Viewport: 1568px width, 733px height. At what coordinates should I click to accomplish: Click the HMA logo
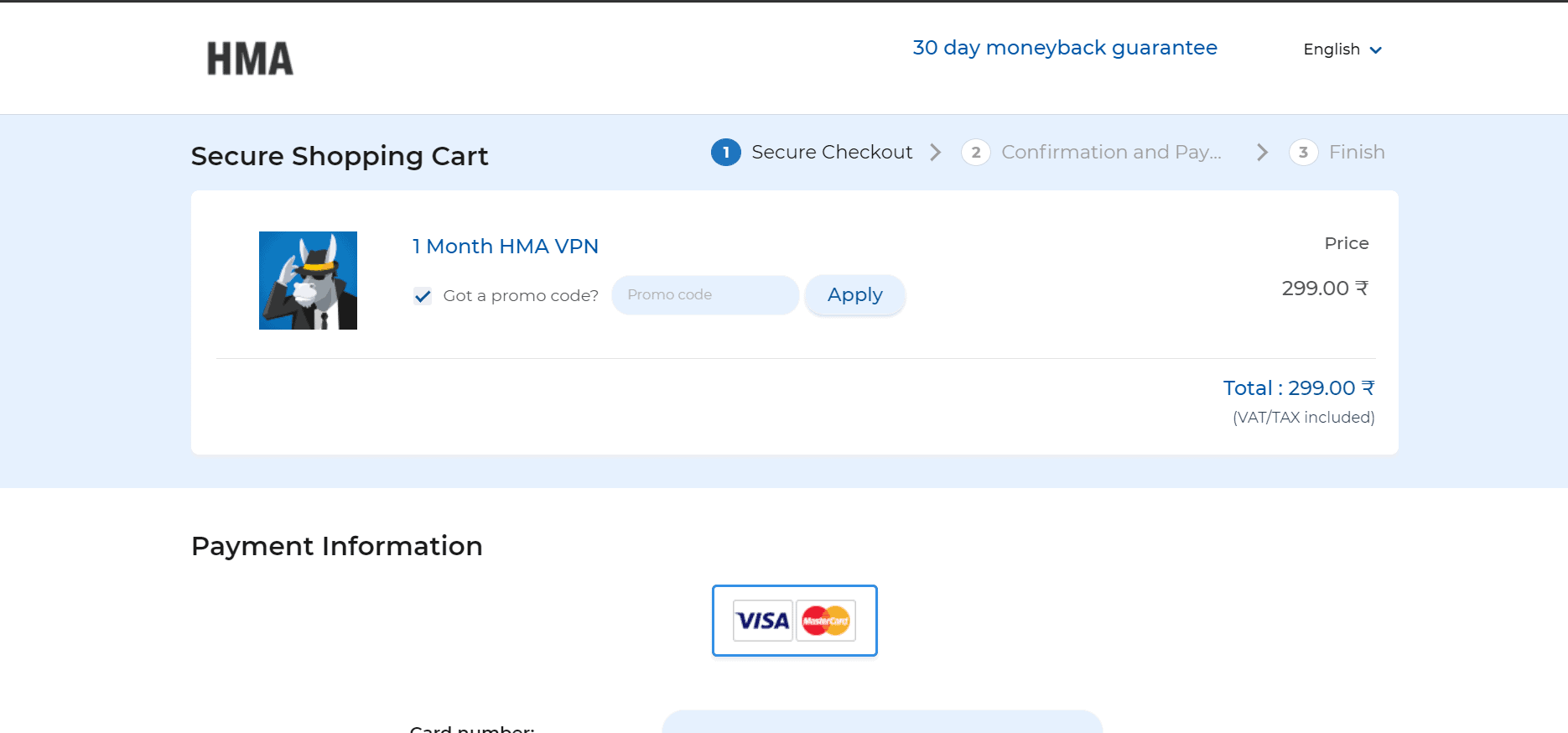pyautogui.click(x=250, y=59)
